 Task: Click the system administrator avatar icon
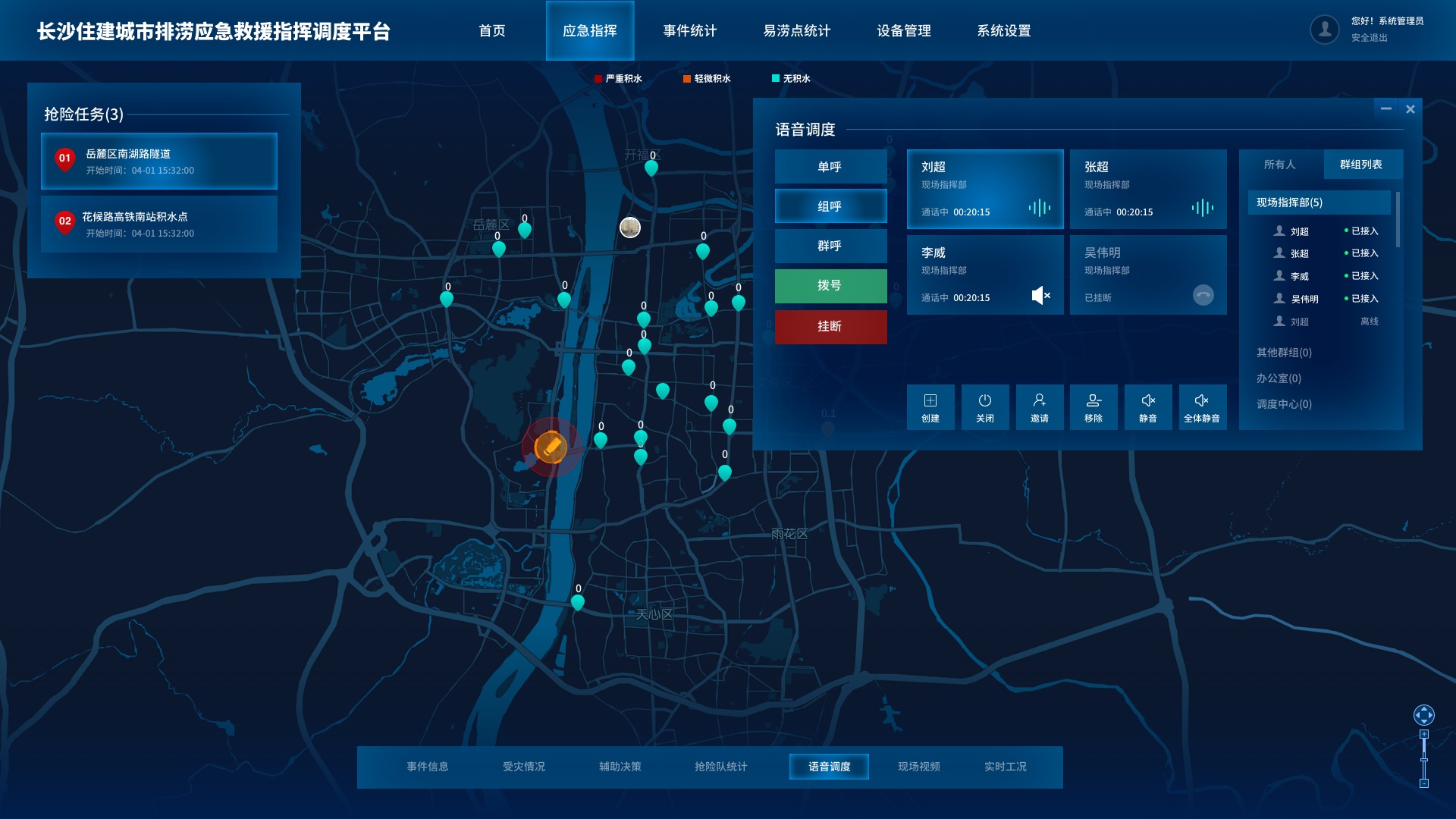tap(1324, 30)
